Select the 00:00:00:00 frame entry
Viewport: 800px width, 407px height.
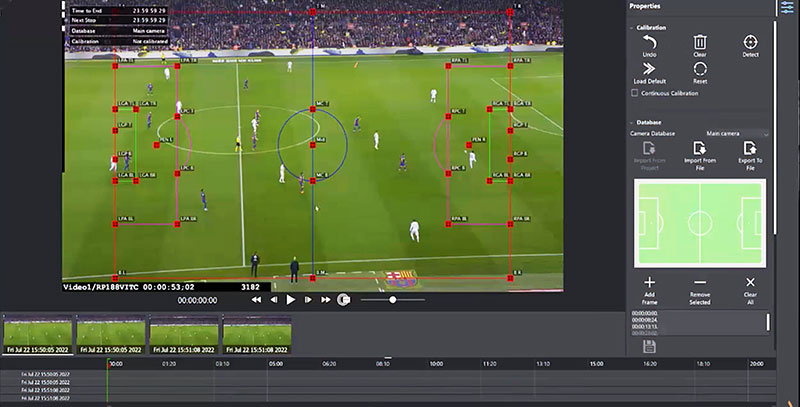pyautogui.click(x=644, y=313)
